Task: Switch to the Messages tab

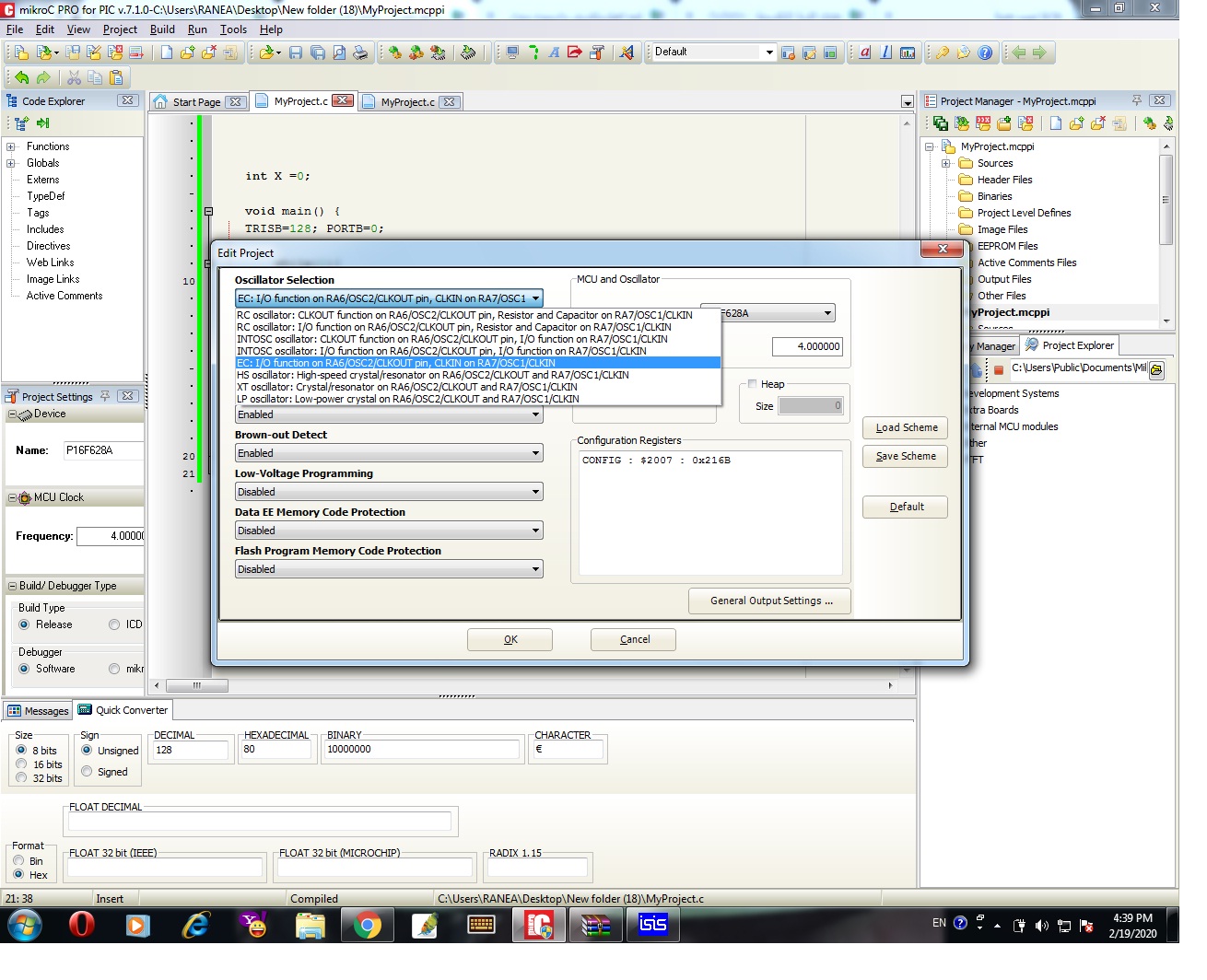Action: [x=38, y=711]
